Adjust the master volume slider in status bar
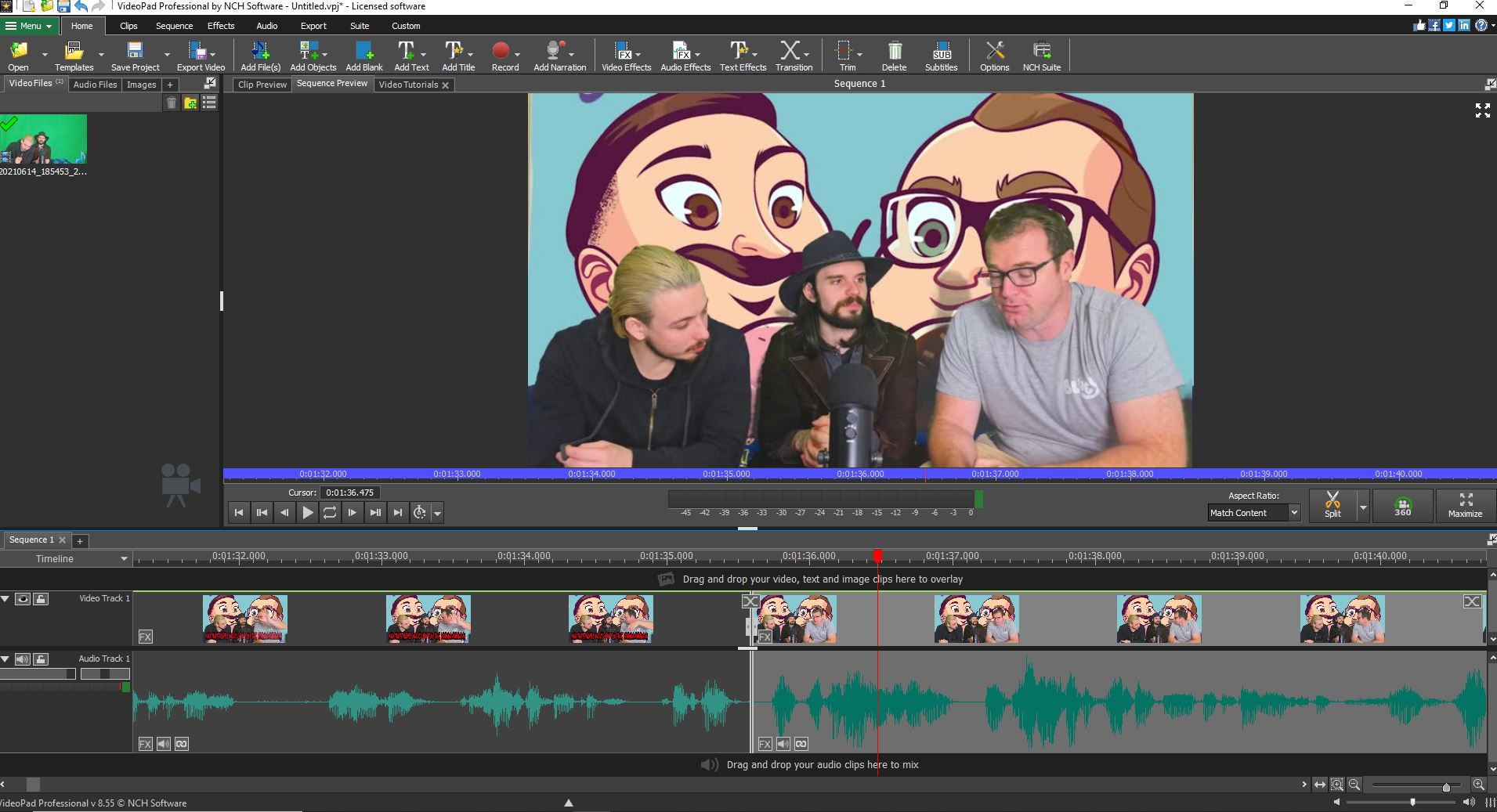Image resolution: width=1497 pixels, height=812 pixels. coord(1412,803)
